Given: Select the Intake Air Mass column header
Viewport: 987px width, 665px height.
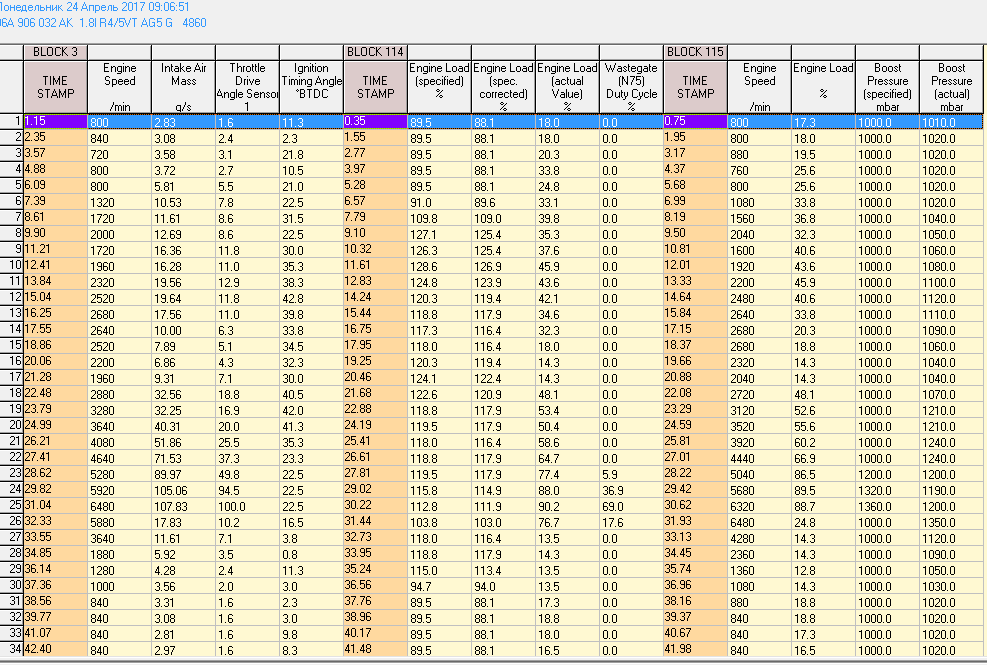Looking at the screenshot, I should [183, 86].
